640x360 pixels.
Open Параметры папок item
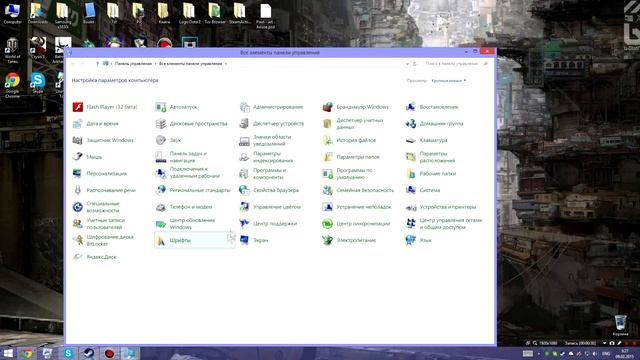(351, 157)
